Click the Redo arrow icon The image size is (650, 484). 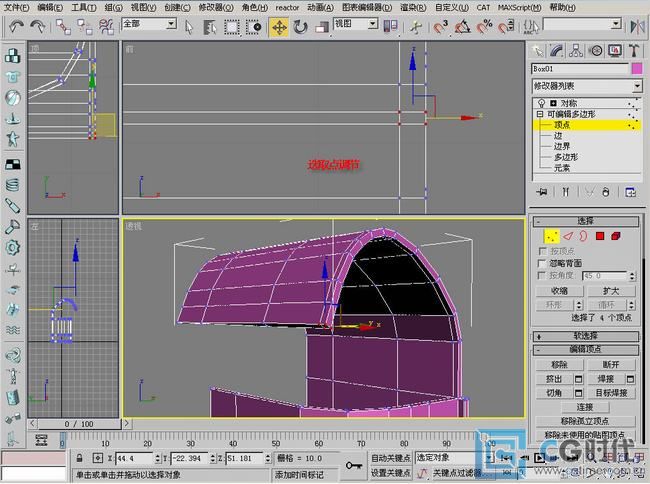pyautogui.click(x=37, y=27)
